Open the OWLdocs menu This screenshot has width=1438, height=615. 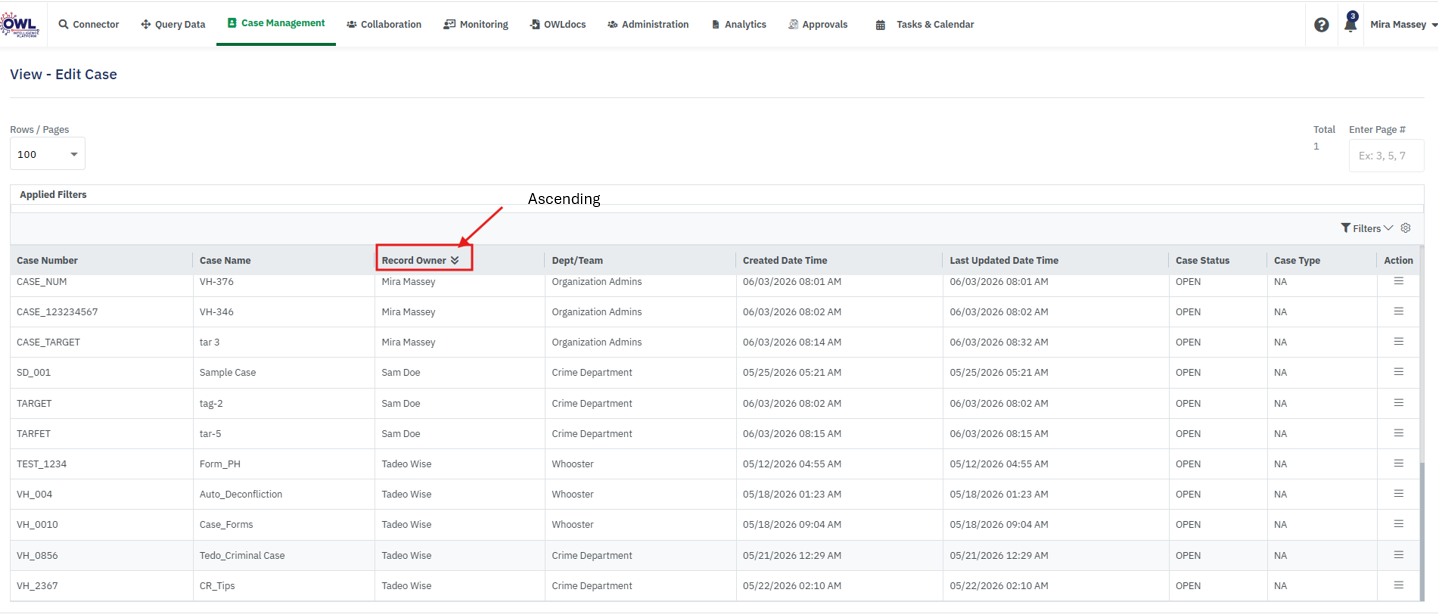pos(558,24)
